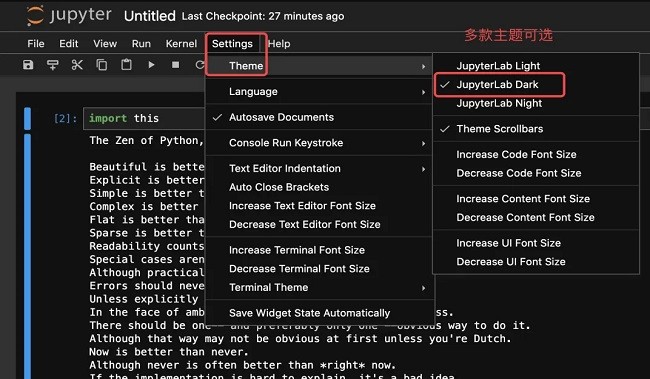Open the Kernel menu

tap(181, 44)
